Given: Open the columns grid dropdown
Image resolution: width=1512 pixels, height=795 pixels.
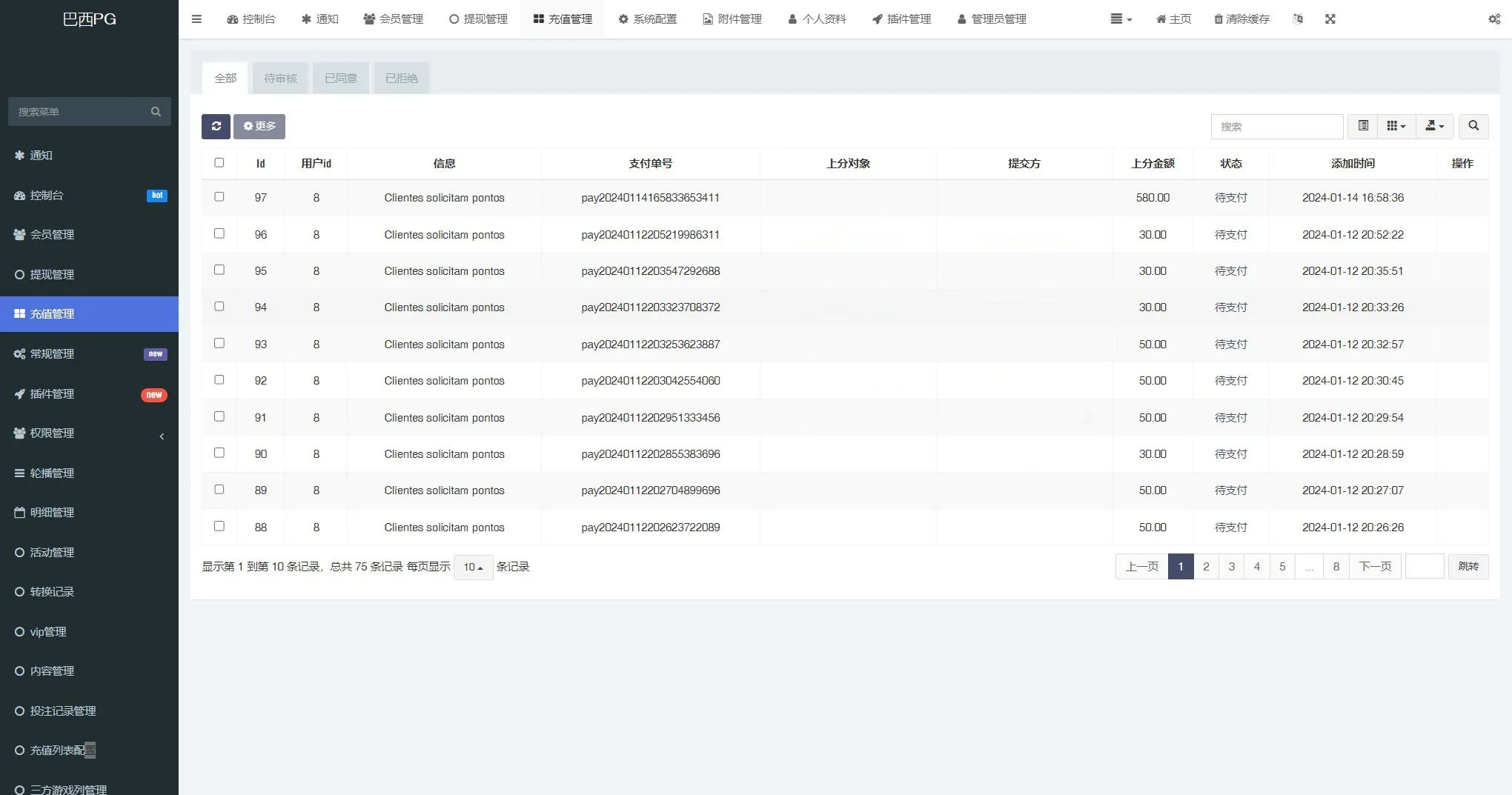Looking at the screenshot, I should tap(1396, 126).
